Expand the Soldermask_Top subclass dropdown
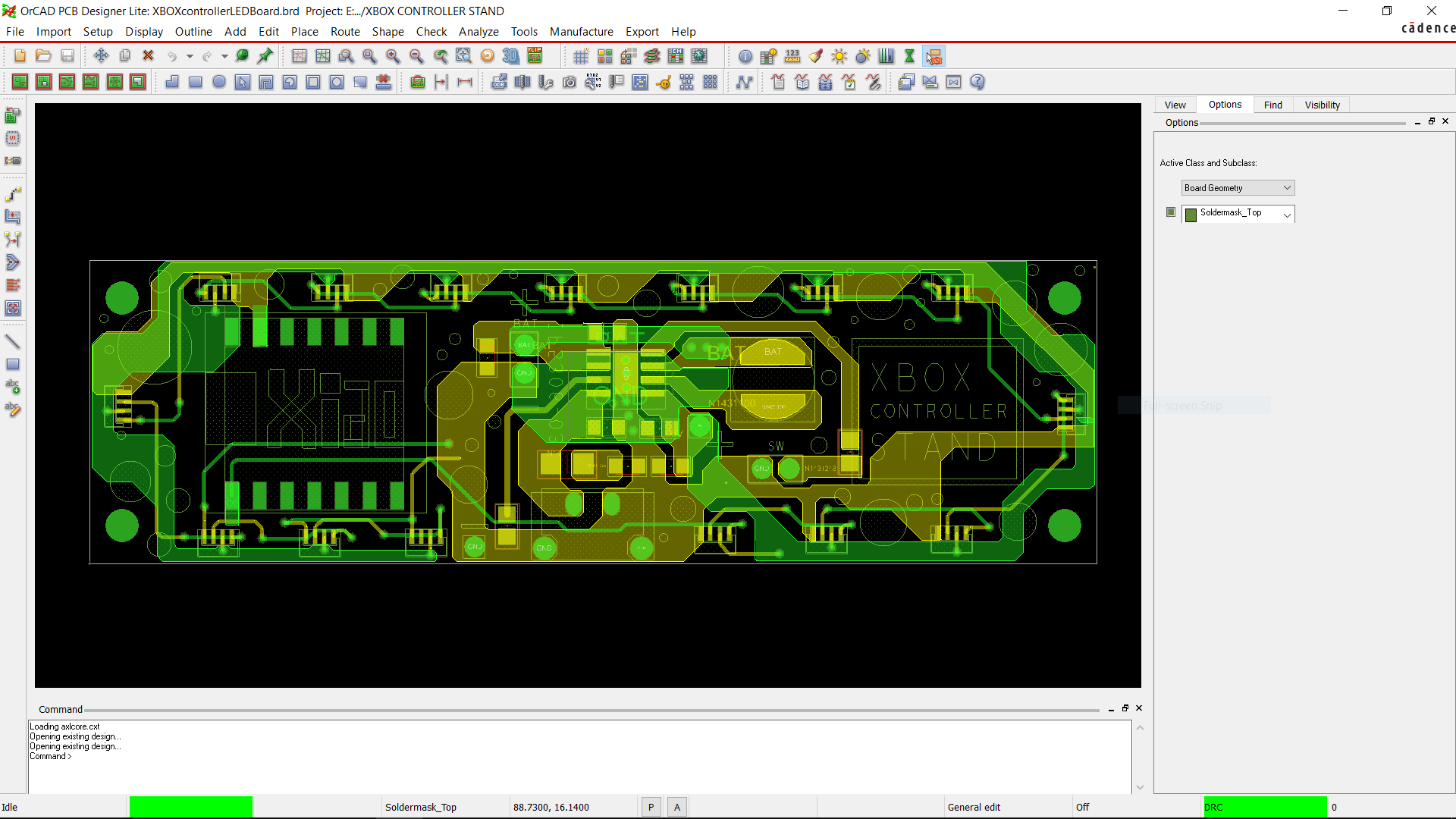This screenshot has width=1456, height=819. 1287,215
